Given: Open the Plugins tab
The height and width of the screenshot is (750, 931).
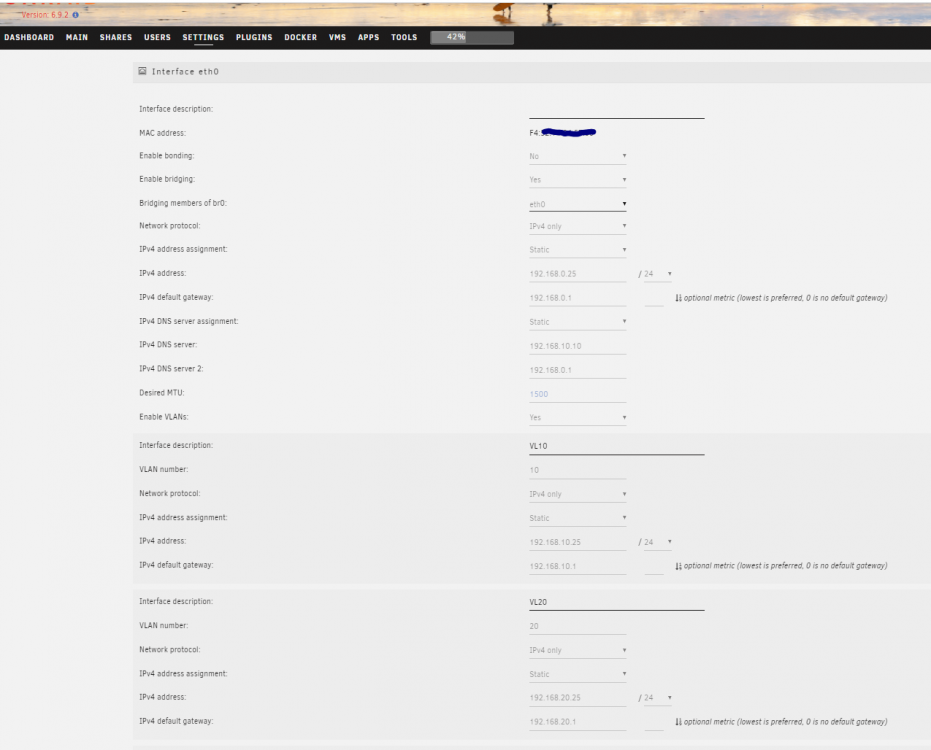Looking at the screenshot, I should pos(254,37).
